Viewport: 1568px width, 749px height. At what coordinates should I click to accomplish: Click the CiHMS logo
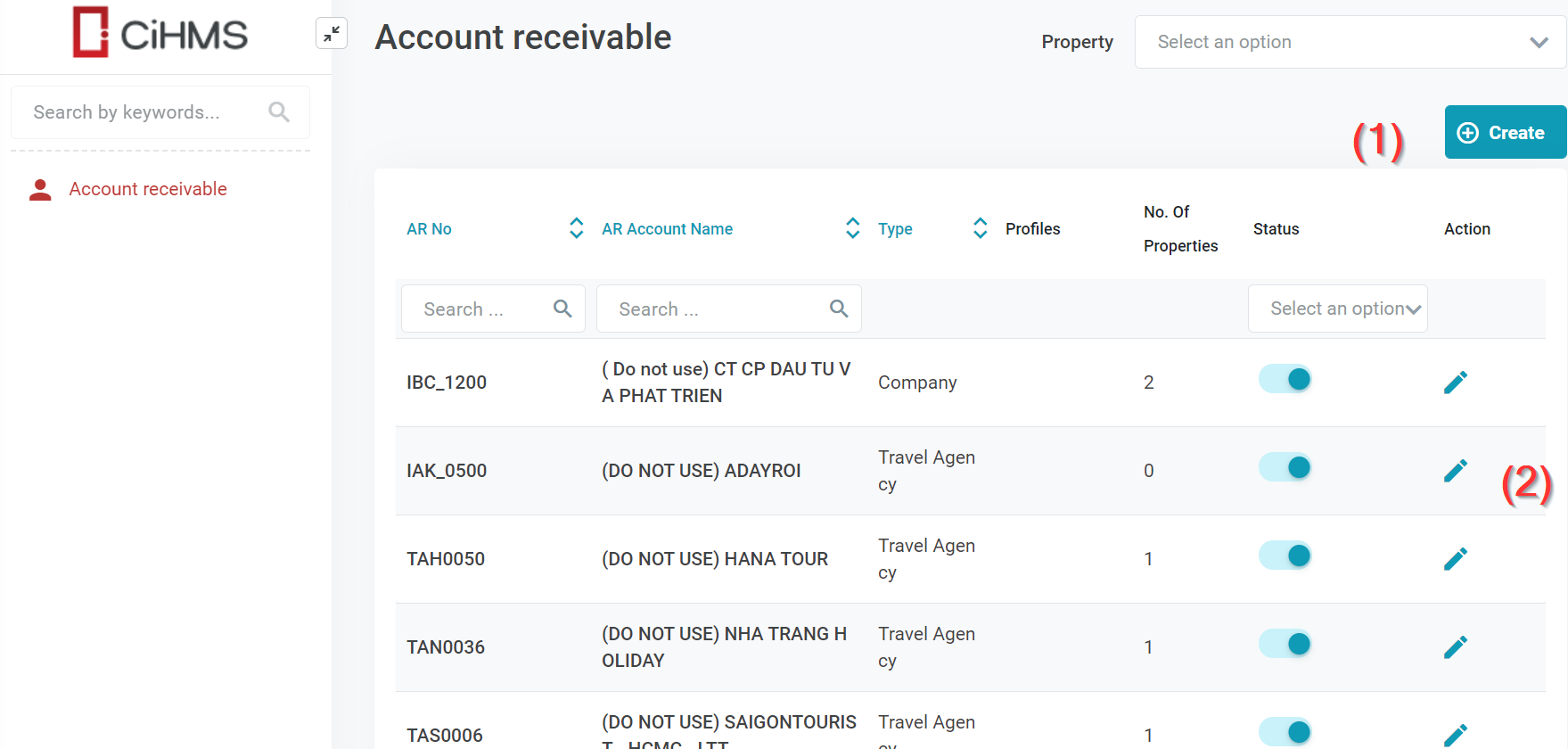160,33
